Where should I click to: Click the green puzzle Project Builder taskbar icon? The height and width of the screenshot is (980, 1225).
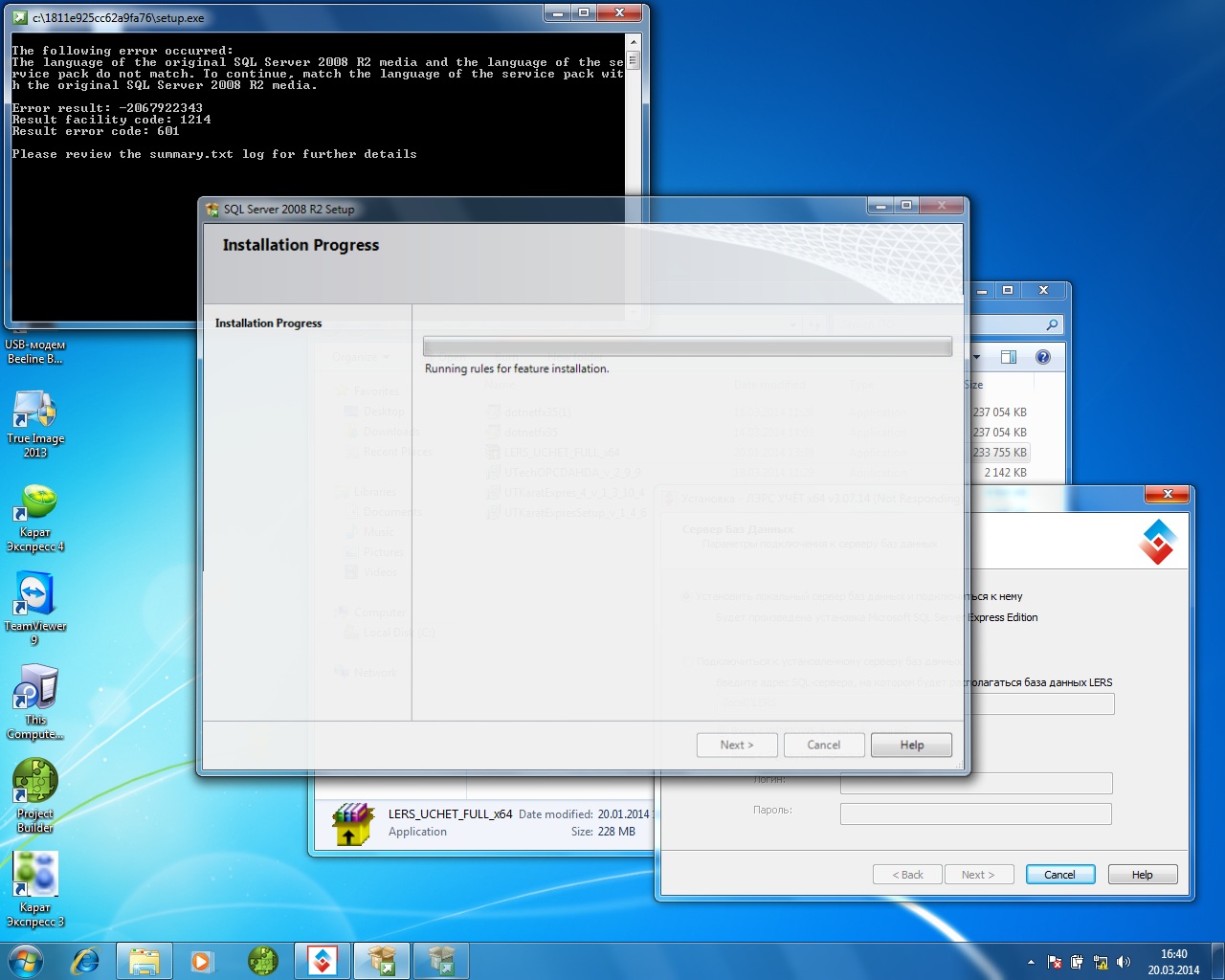[262, 961]
